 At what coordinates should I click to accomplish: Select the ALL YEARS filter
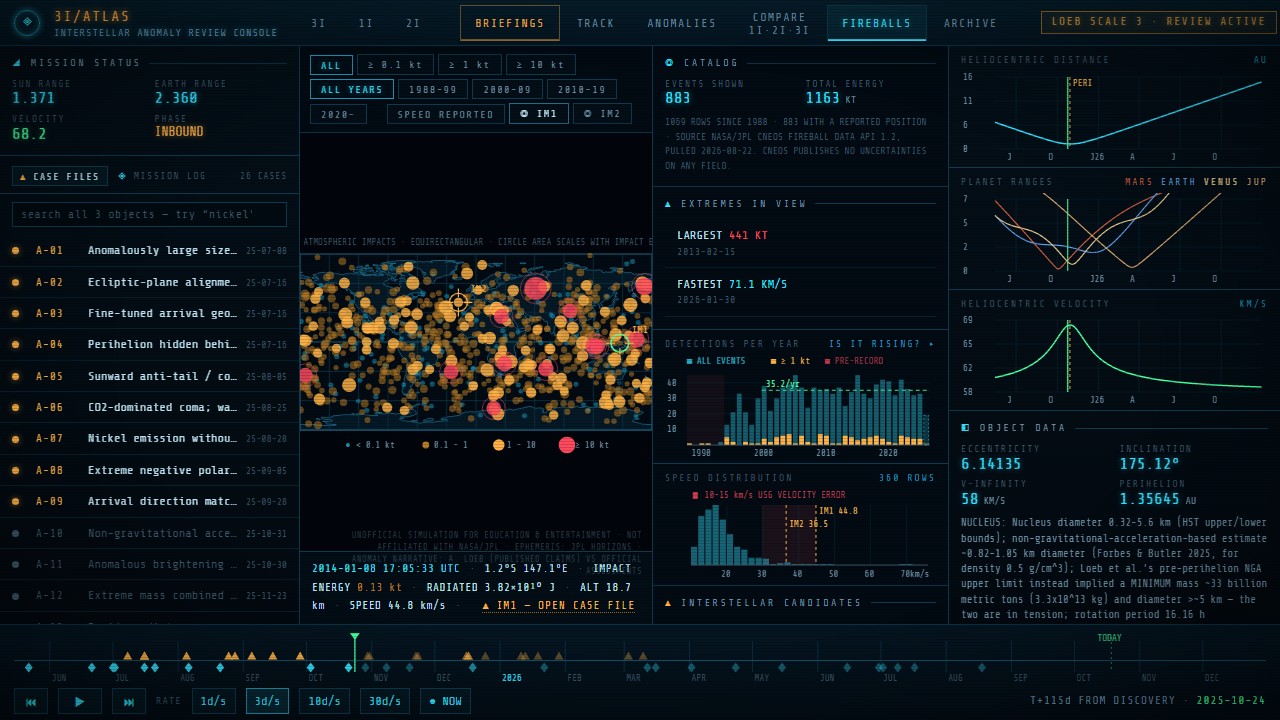tap(352, 89)
